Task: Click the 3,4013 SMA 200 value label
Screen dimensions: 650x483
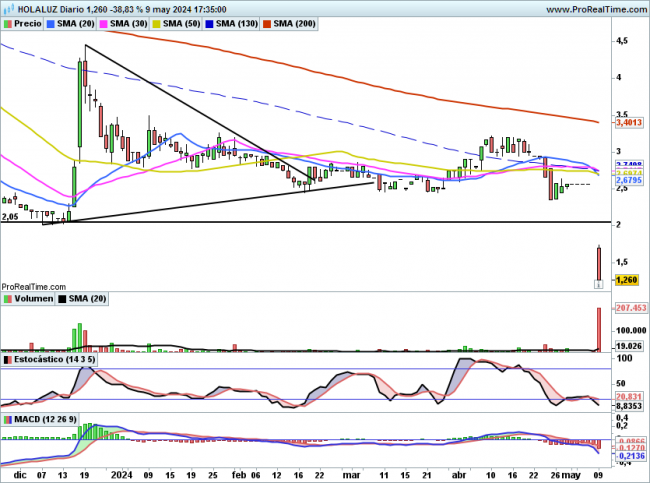Action: 629,123
